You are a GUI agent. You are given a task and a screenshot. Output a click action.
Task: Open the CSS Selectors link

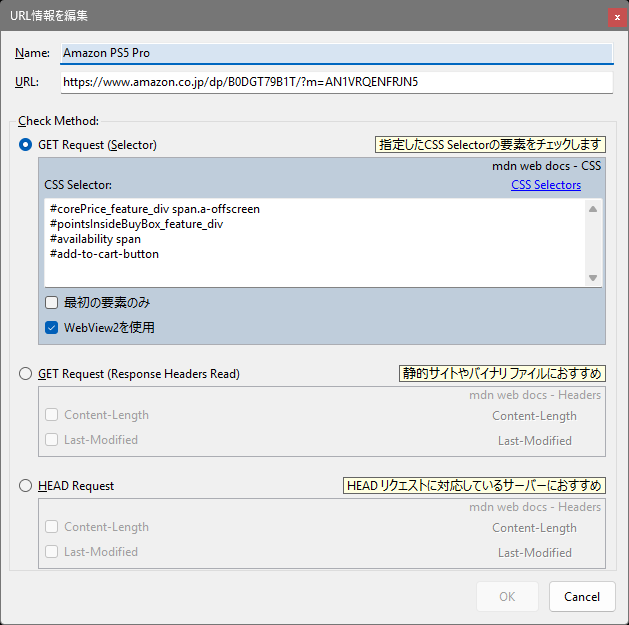546,185
